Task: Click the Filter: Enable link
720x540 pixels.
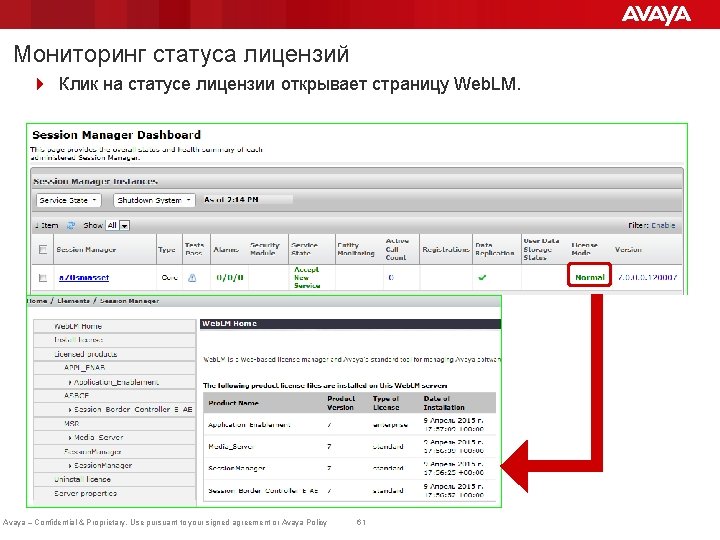Action: [663, 225]
